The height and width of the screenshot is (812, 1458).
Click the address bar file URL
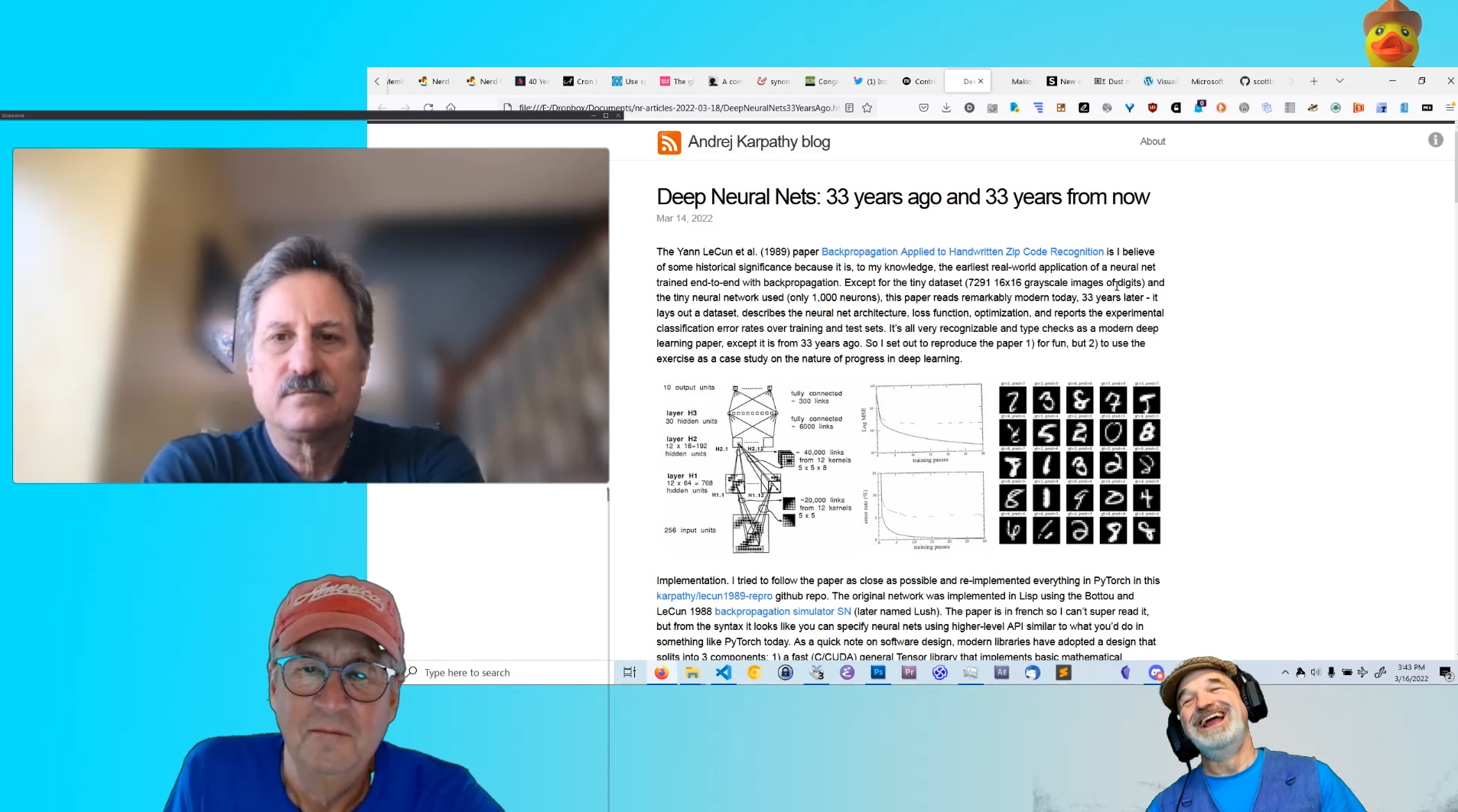pyautogui.click(x=678, y=108)
